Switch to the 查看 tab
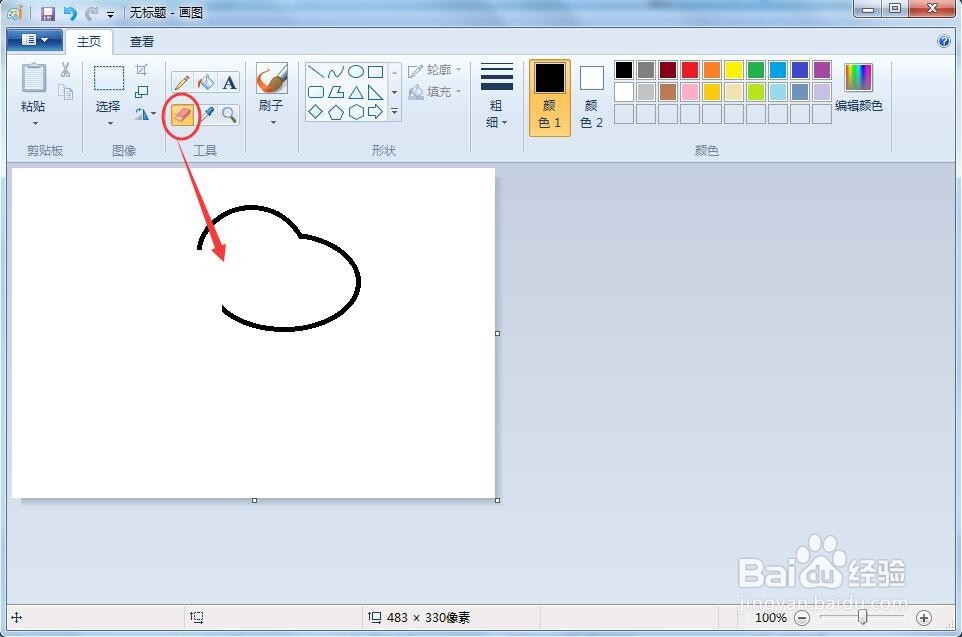 142,42
